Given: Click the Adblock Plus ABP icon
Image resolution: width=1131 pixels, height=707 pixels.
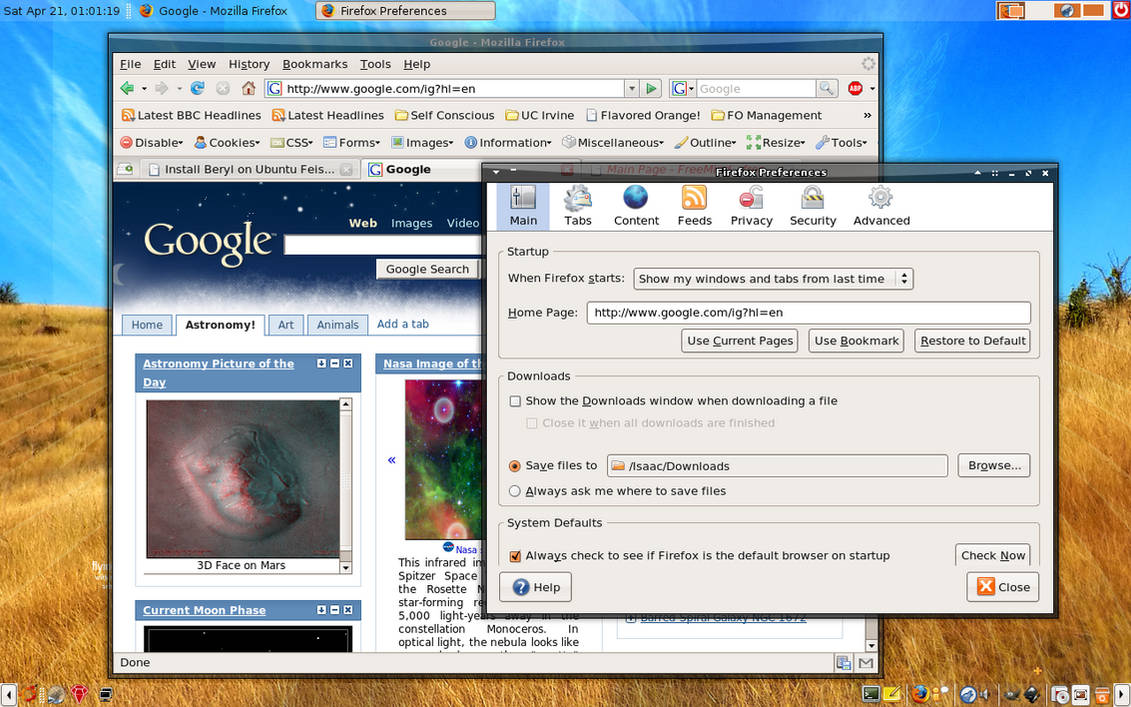Looking at the screenshot, I should click(x=855, y=88).
